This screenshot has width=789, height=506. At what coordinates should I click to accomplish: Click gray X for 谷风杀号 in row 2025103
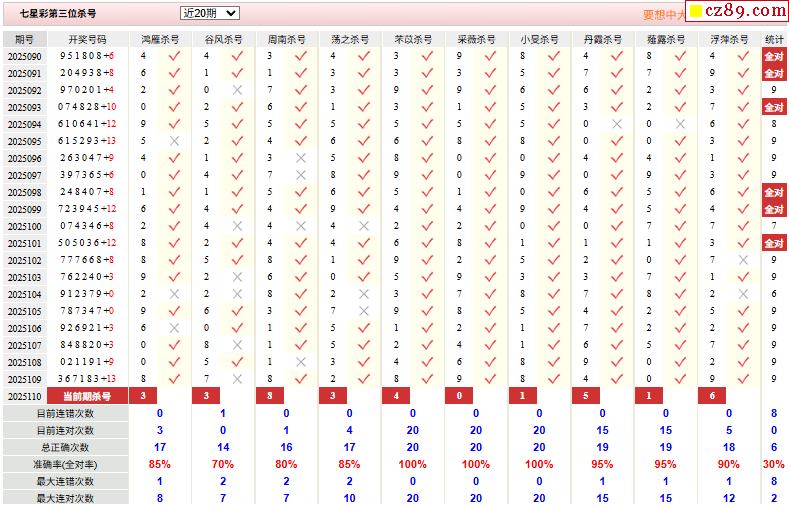pos(238,277)
